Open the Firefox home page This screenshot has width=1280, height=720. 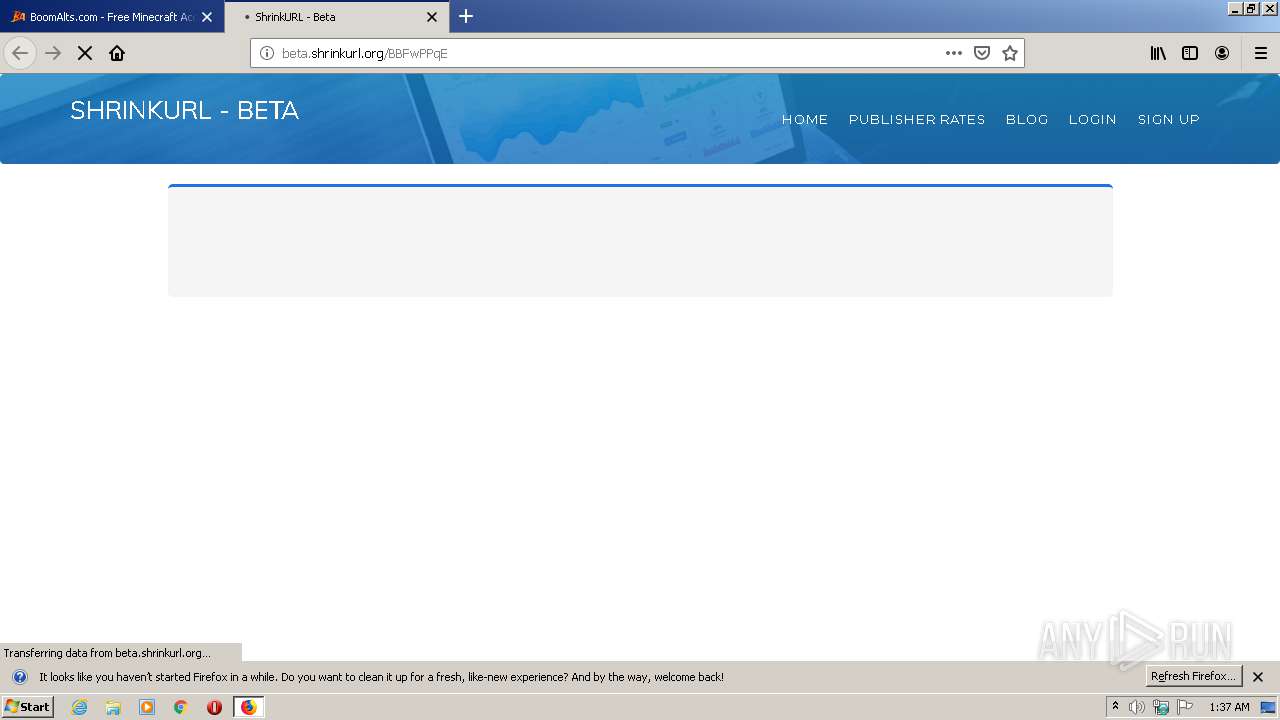coord(117,53)
